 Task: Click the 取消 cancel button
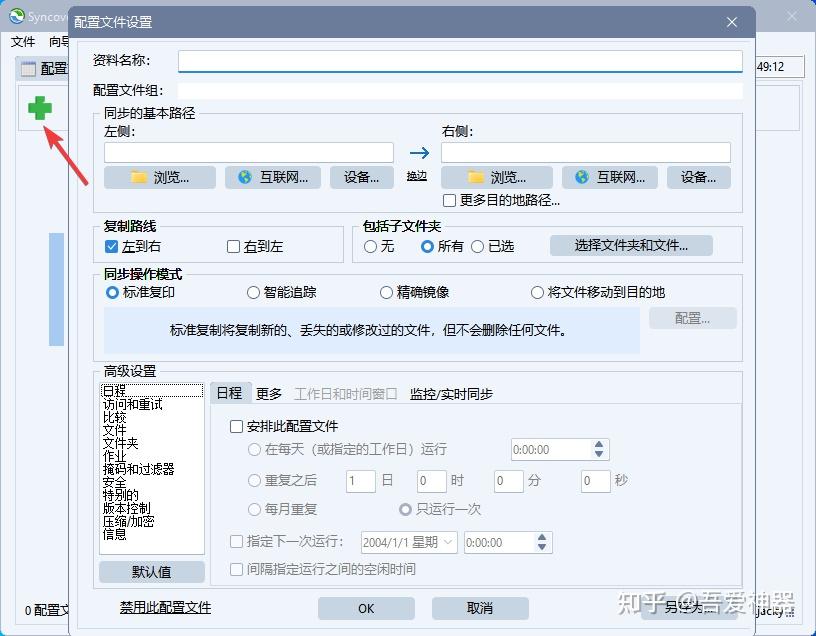tap(480, 608)
